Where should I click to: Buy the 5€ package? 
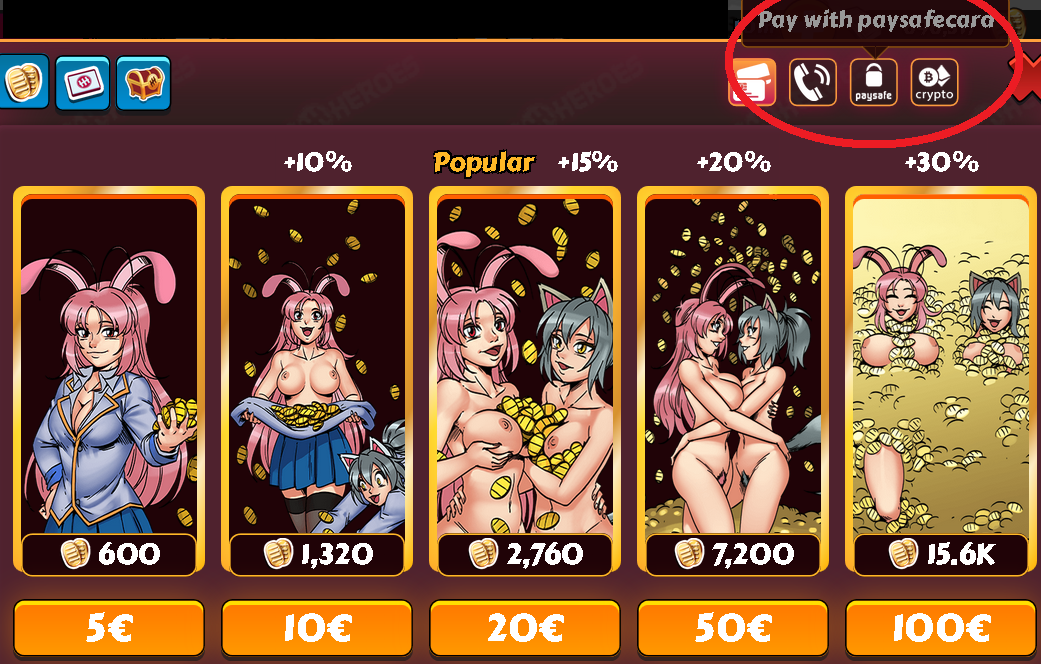(x=109, y=627)
